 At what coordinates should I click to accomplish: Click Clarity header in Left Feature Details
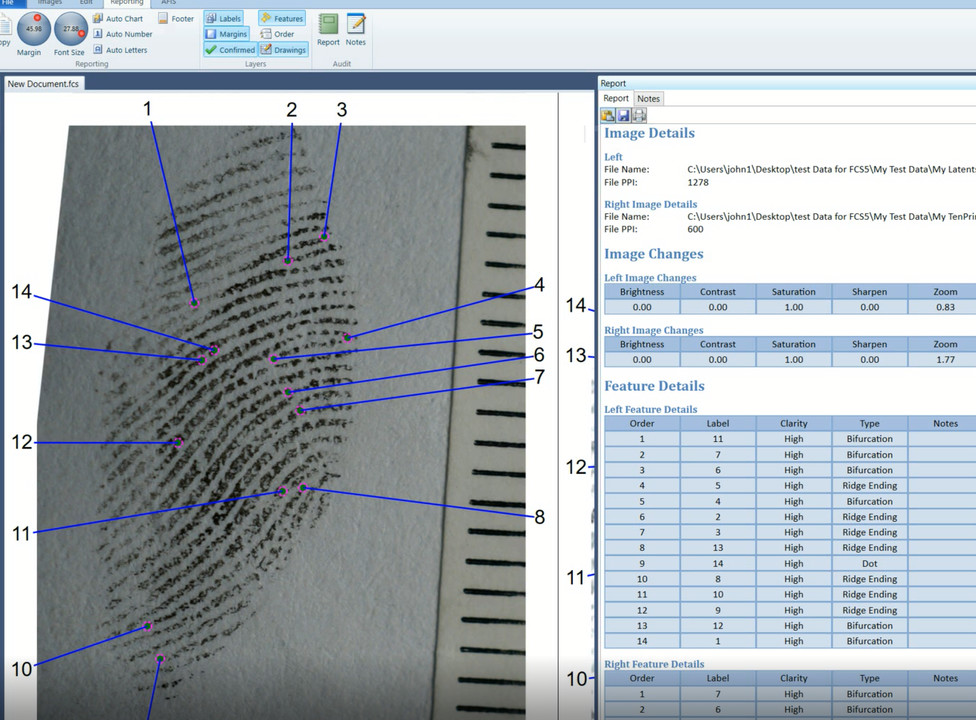[x=794, y=423]
